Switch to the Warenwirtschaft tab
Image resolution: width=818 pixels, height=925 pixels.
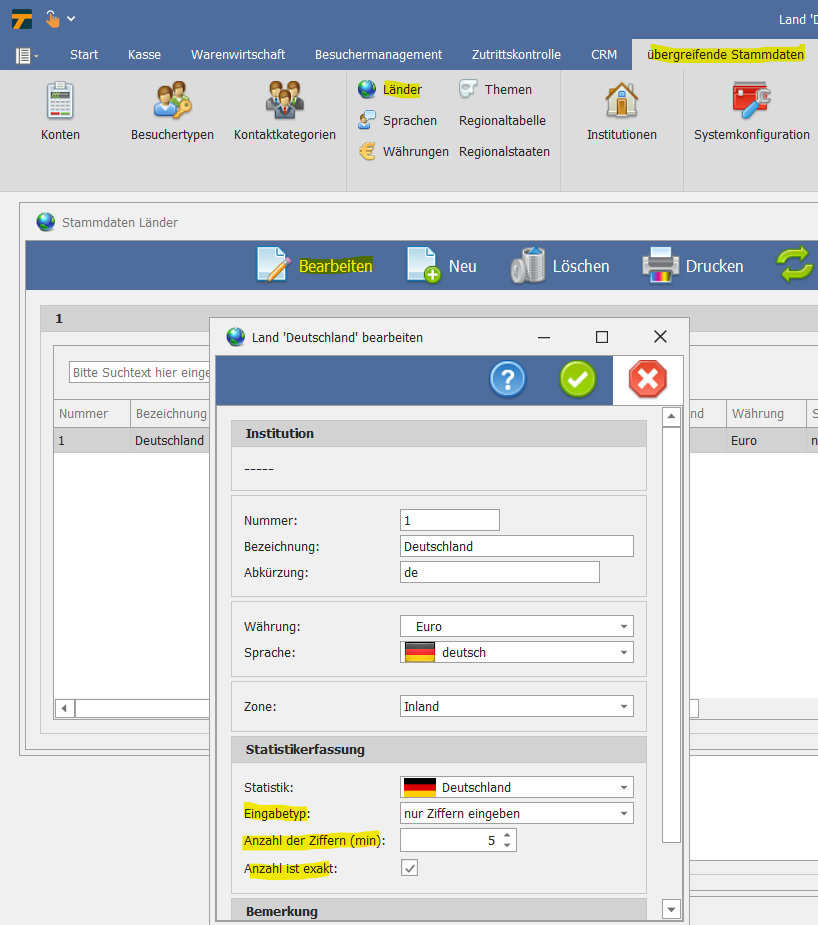coord(238,55)
